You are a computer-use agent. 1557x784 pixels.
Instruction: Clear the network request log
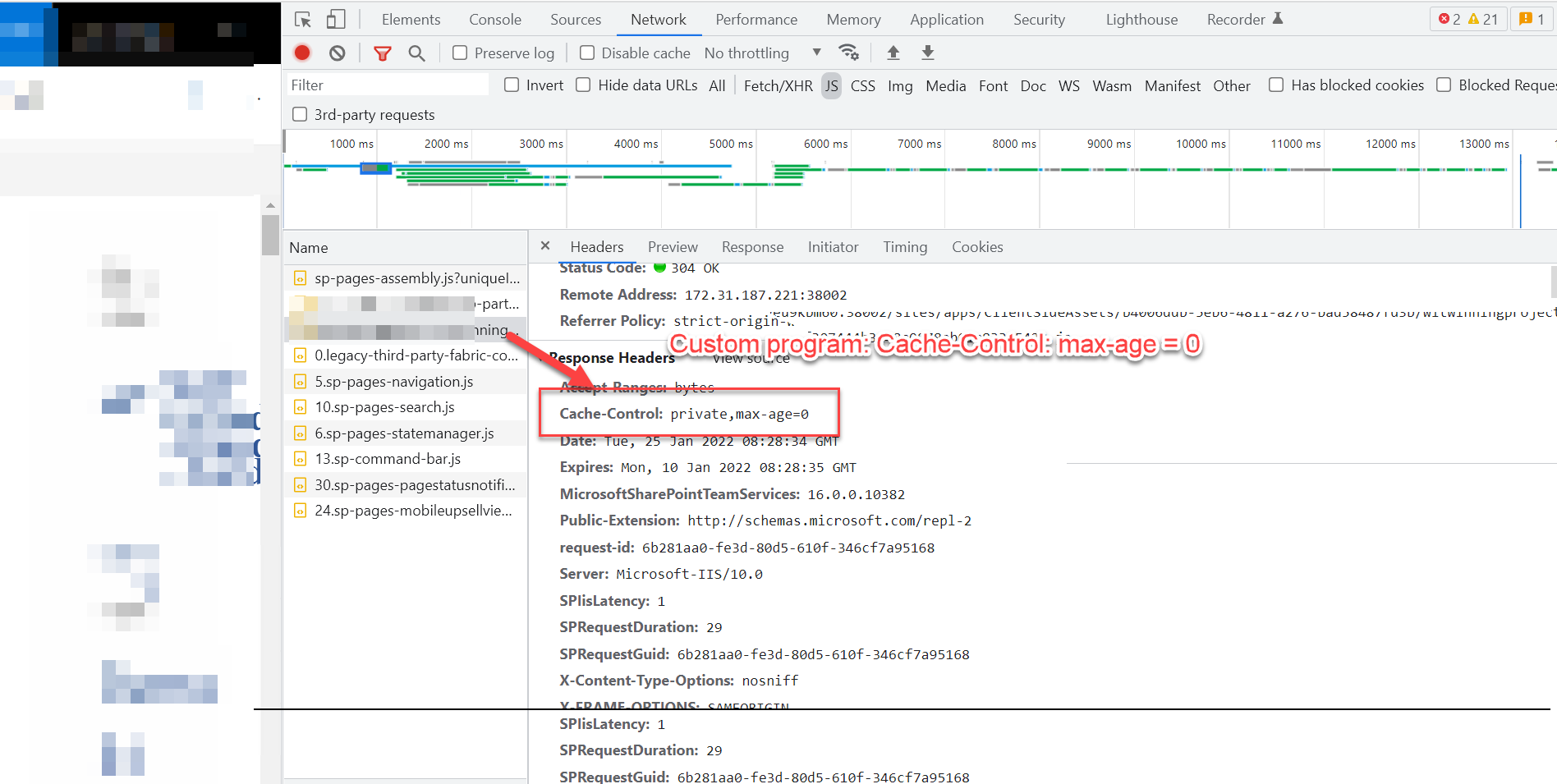point(337,52)
